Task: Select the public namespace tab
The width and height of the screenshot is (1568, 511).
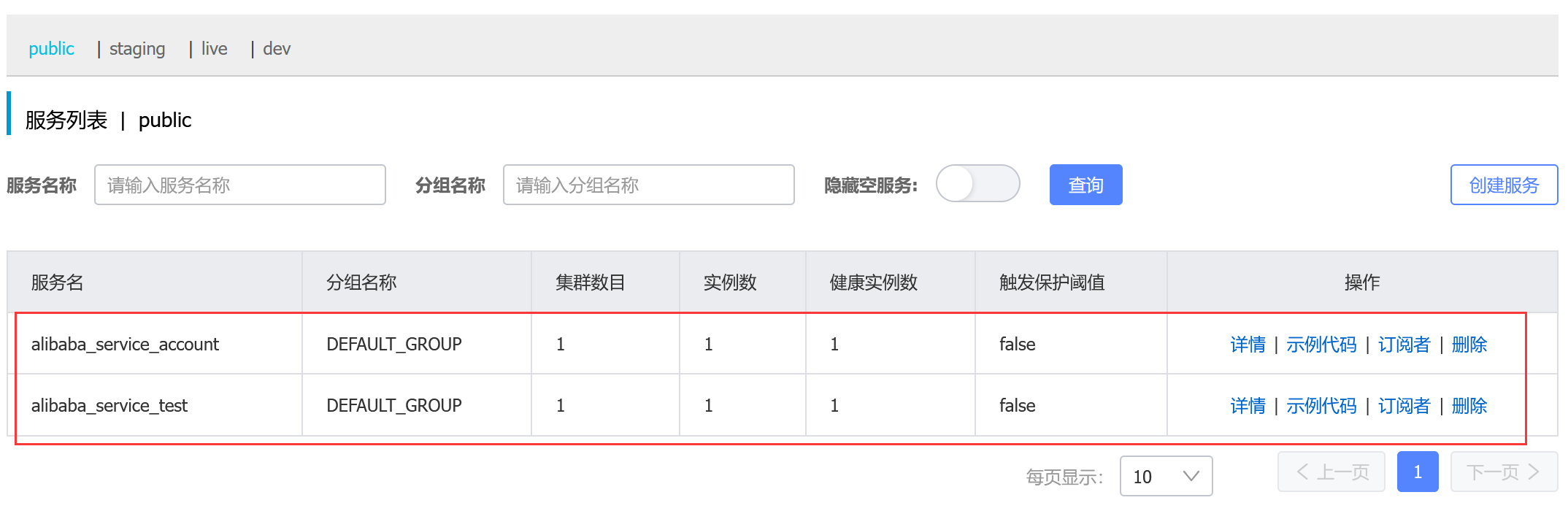Action: point(51,49)
